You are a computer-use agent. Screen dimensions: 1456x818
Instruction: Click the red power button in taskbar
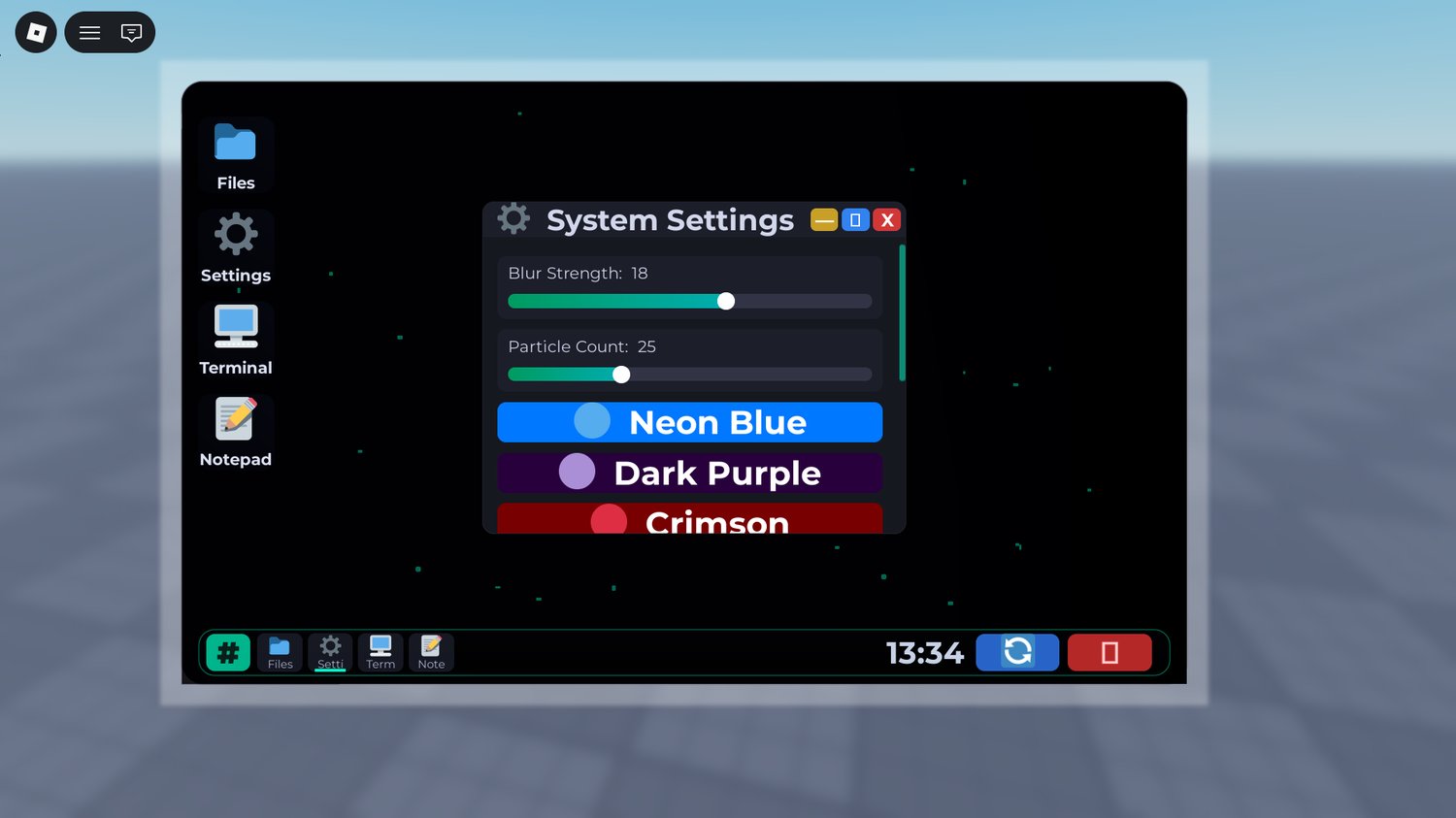(x=1109, y=652)
